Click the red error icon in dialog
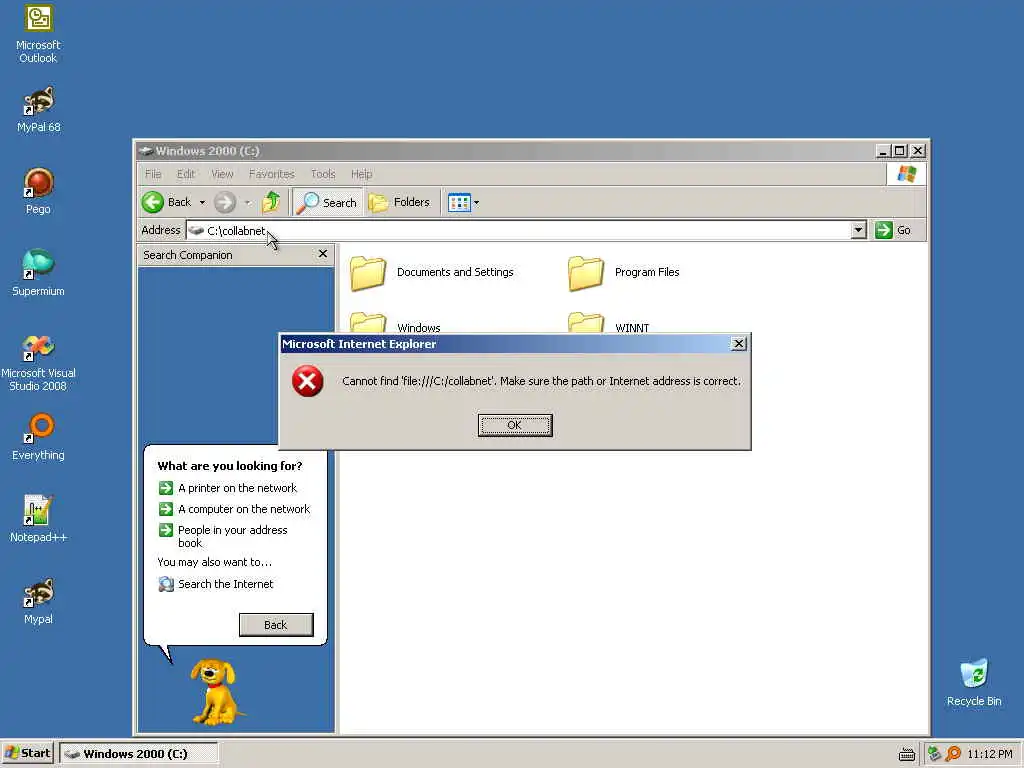This screenshot has height=768, width=1024. 308,381
